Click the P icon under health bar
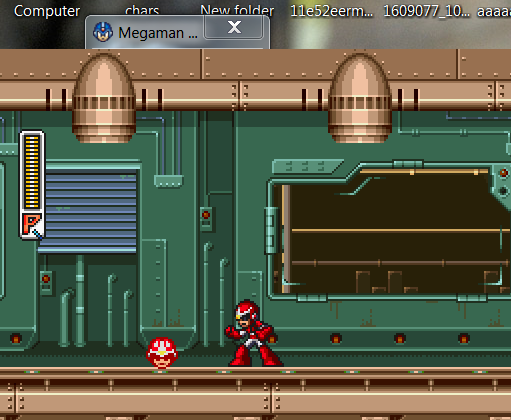 [x=32, y=225]
